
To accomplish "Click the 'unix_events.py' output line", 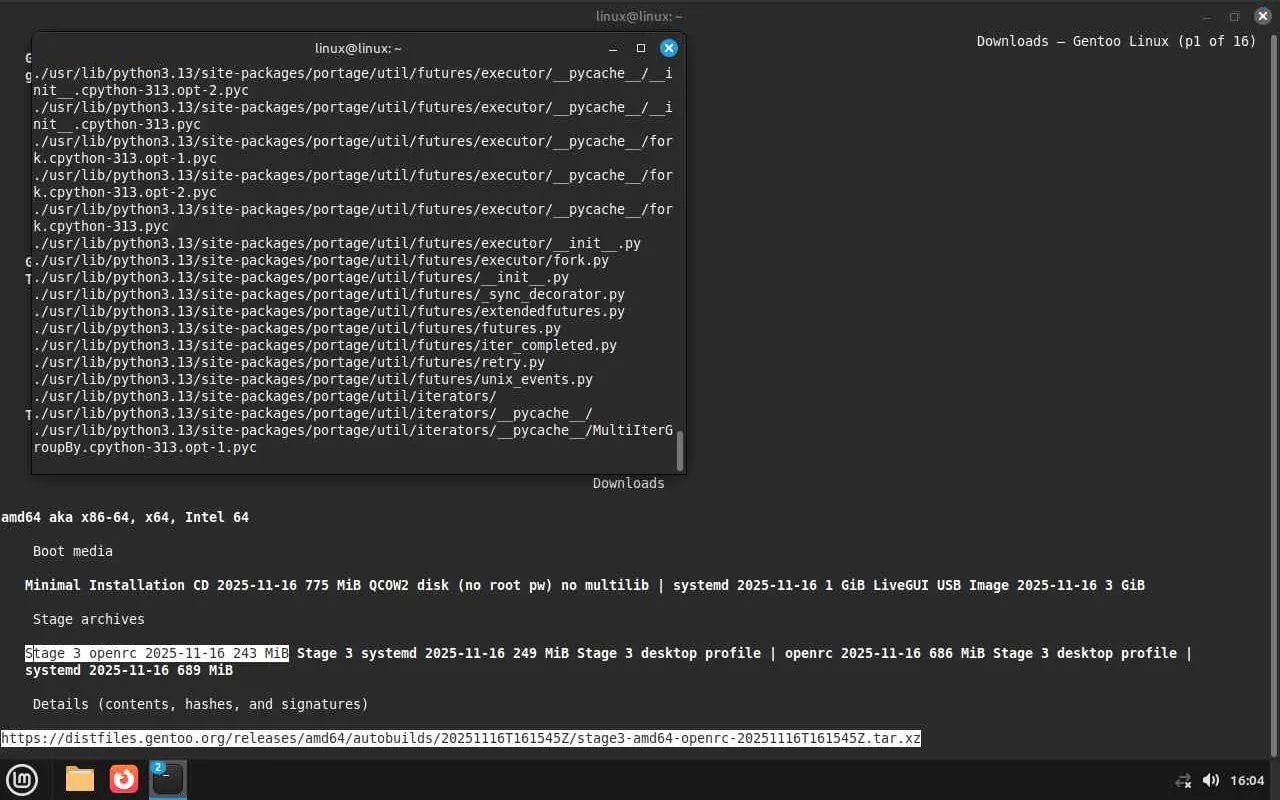I will pyautogui.click(x=313, y=379).
